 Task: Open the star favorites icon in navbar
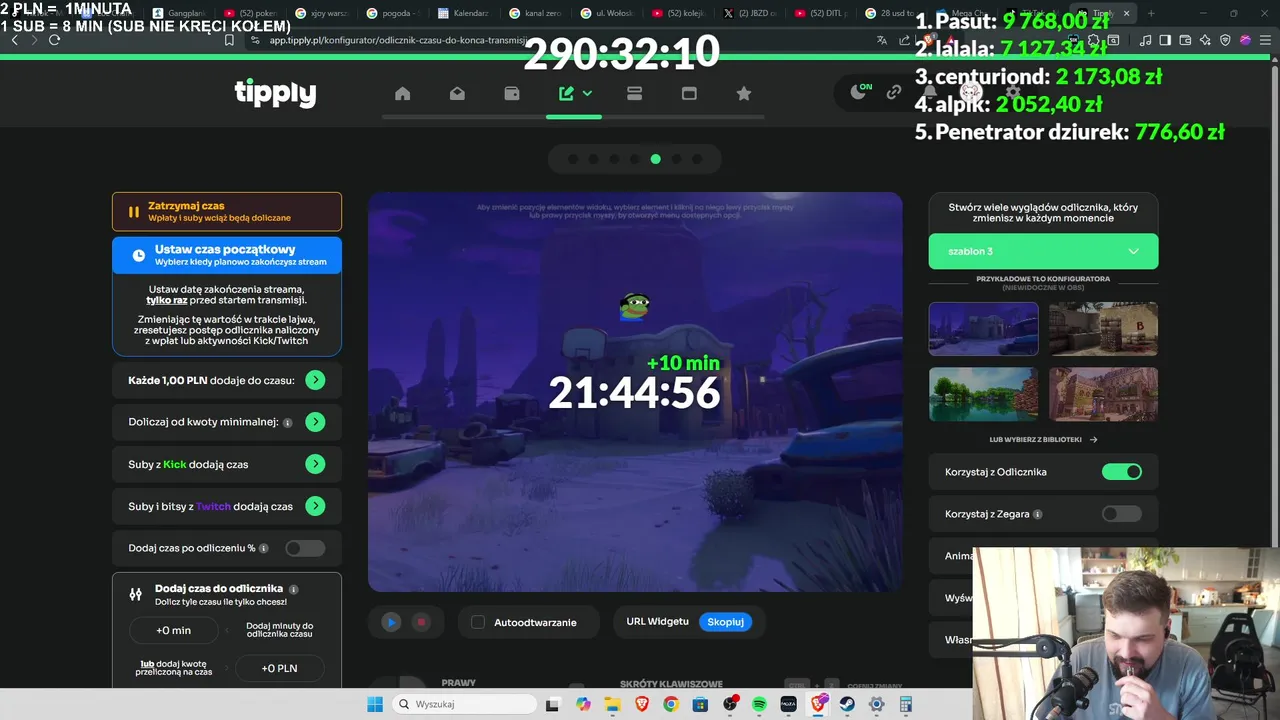coord(743,93)
